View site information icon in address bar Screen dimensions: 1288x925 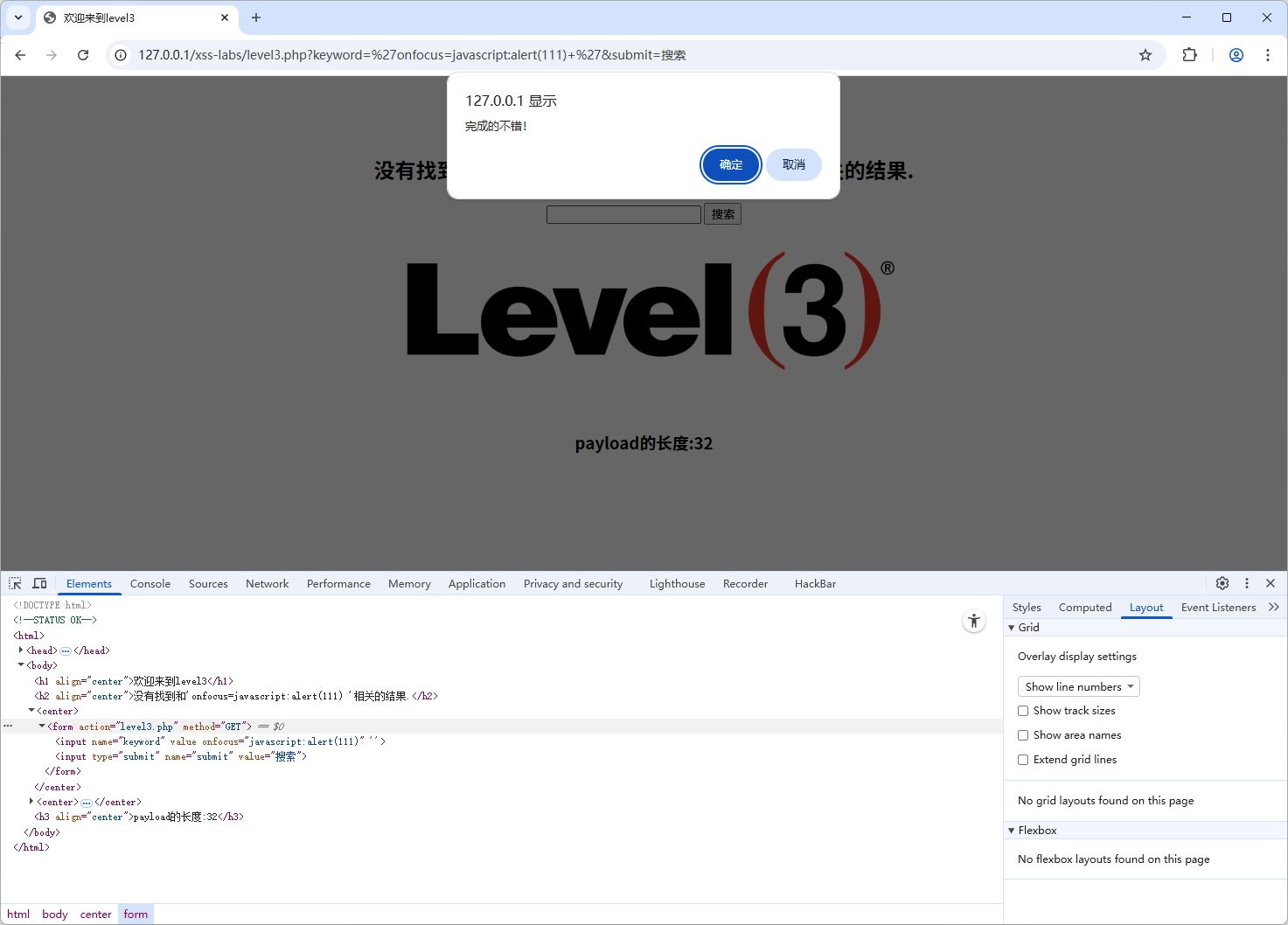121,55
